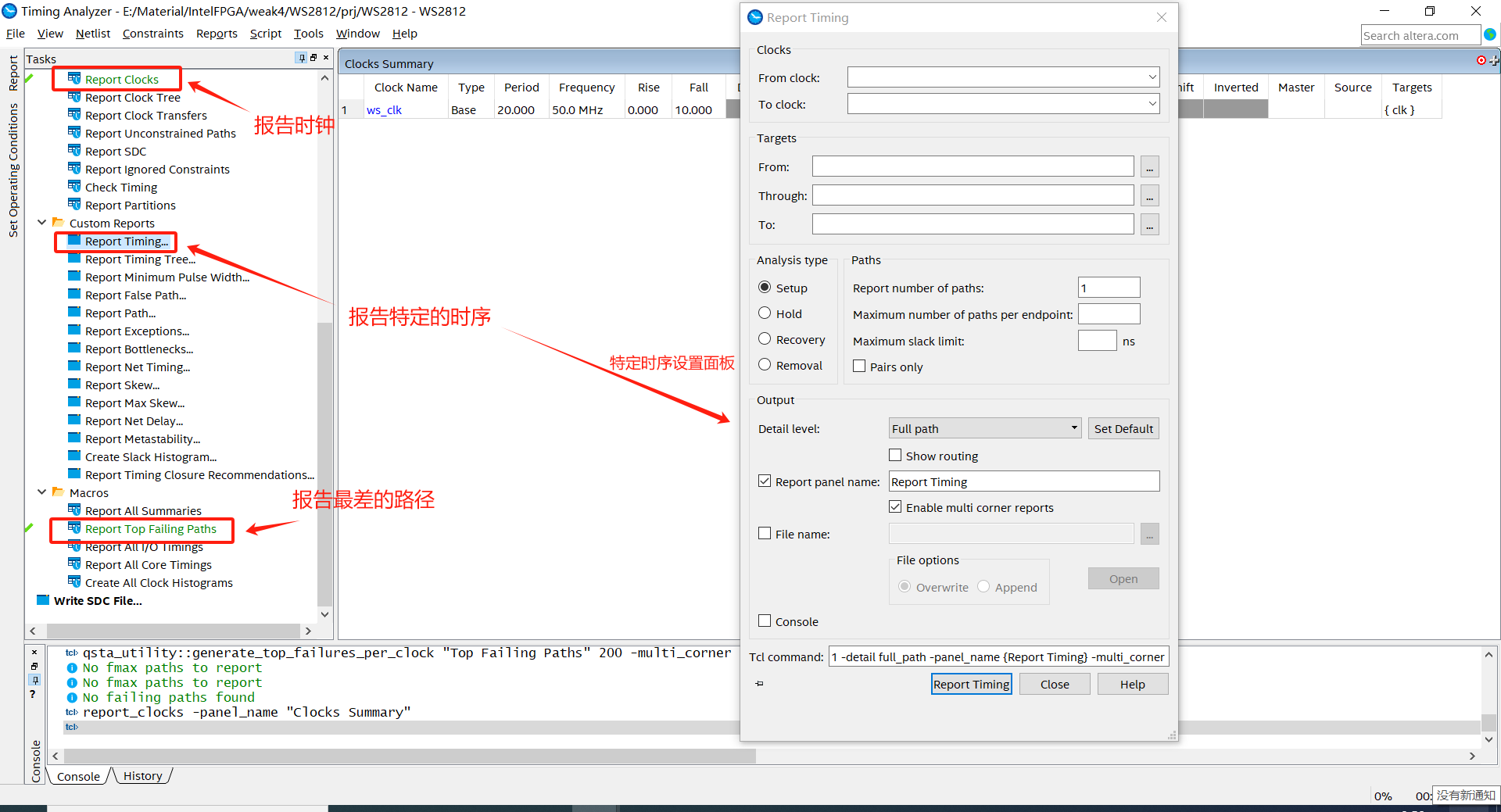The height and width of the screenshot is (812, 1501).
Task: Click the Report Clock Transfers icon
Action: tap(74, 115)
